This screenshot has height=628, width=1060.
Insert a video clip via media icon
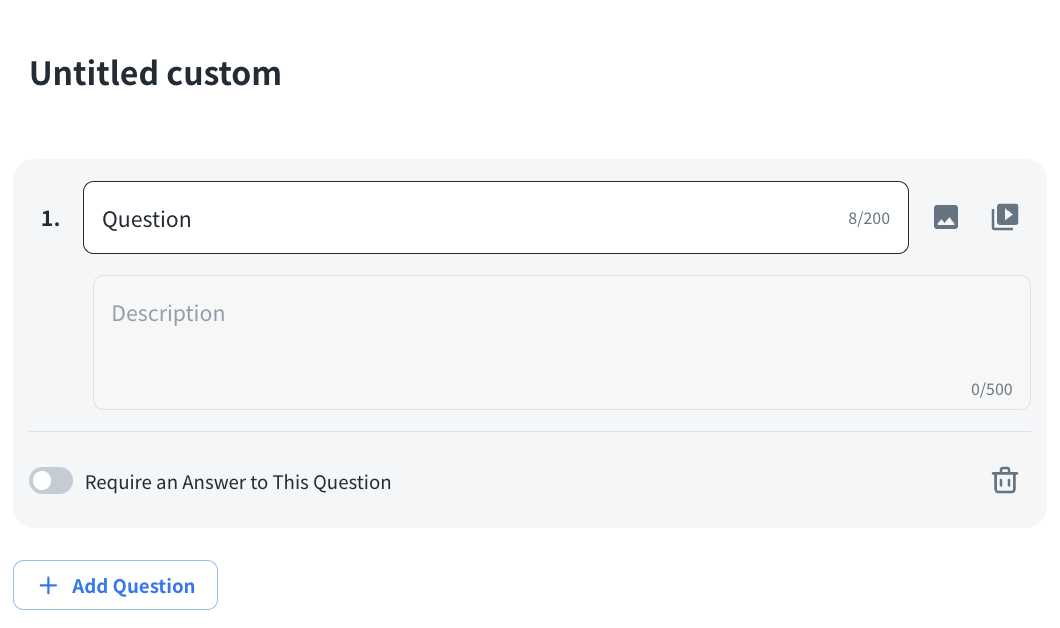coord(1004,217)
